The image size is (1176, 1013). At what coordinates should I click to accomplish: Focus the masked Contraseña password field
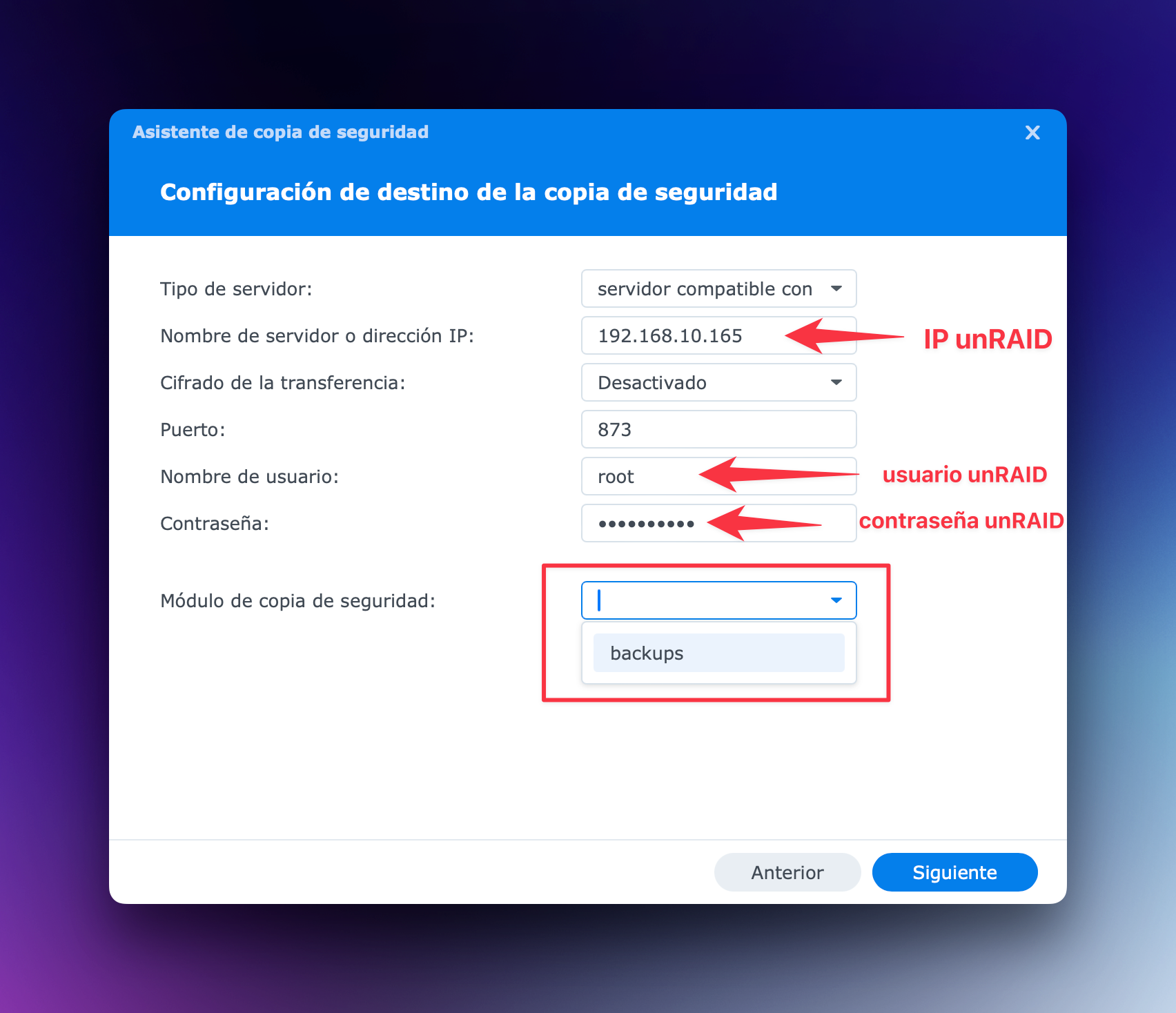pos(719,523)
